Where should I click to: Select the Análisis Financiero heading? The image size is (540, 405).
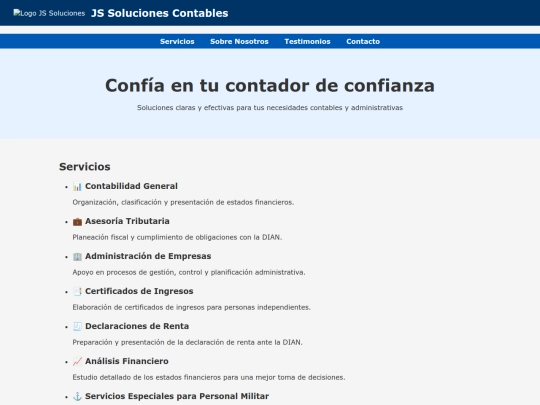click(x=127, y=361)
